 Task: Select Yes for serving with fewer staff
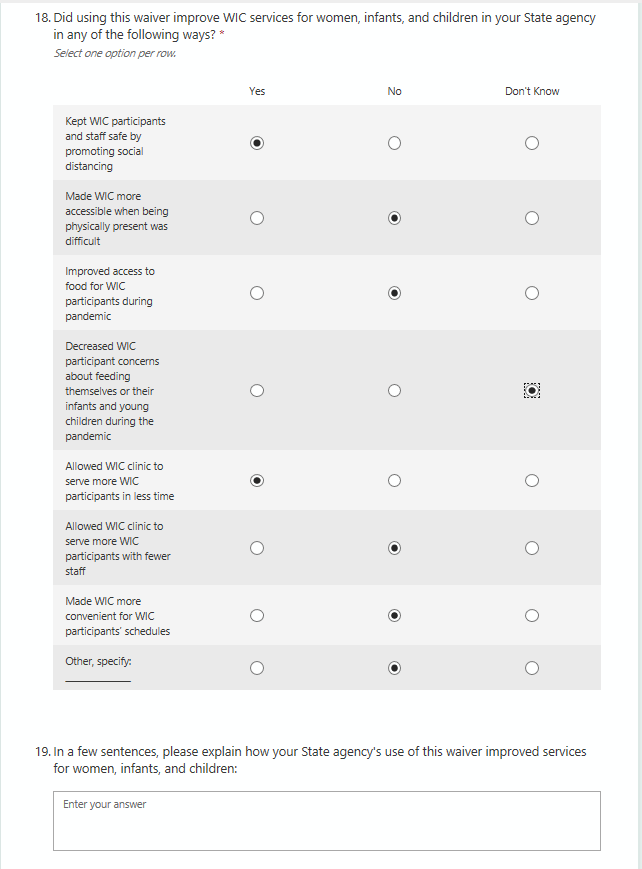click(257, 548)
